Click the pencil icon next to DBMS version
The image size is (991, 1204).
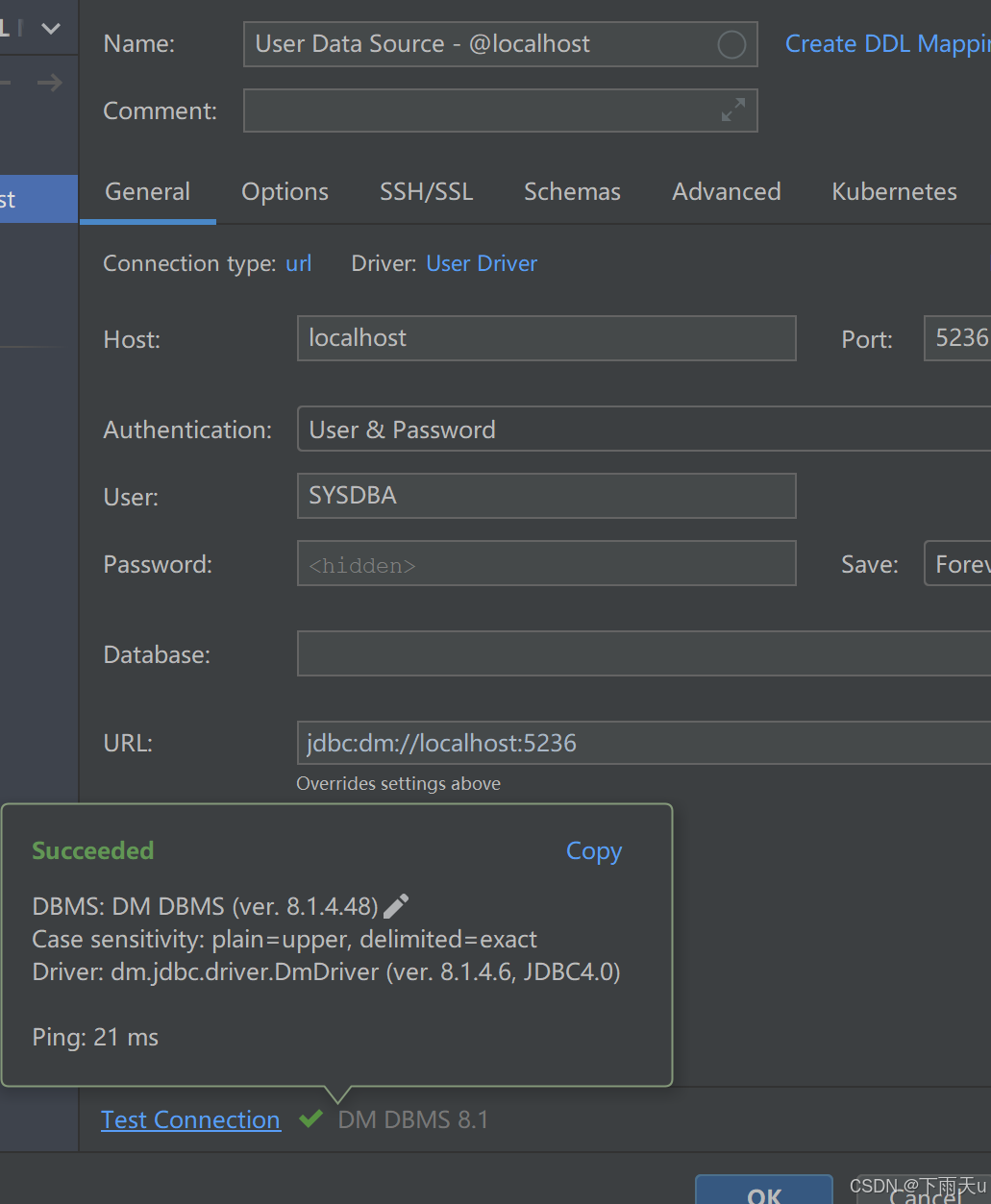(396, 905)
